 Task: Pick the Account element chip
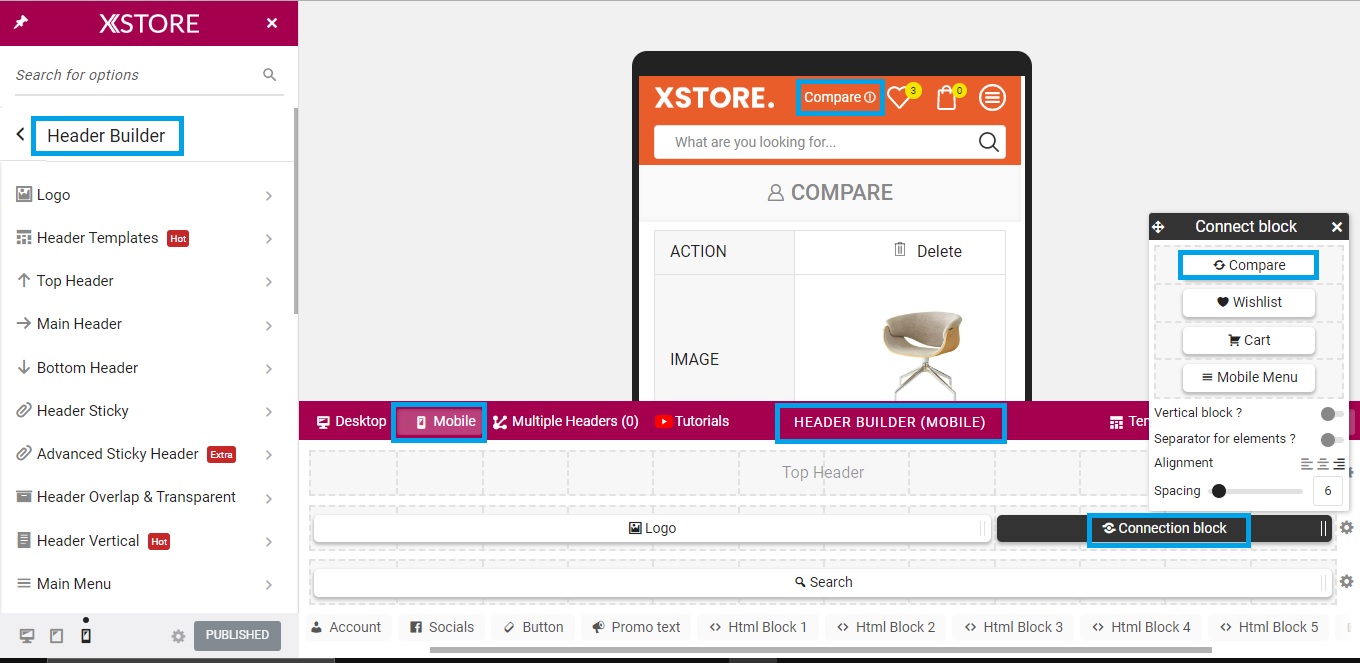pos(345,627)
